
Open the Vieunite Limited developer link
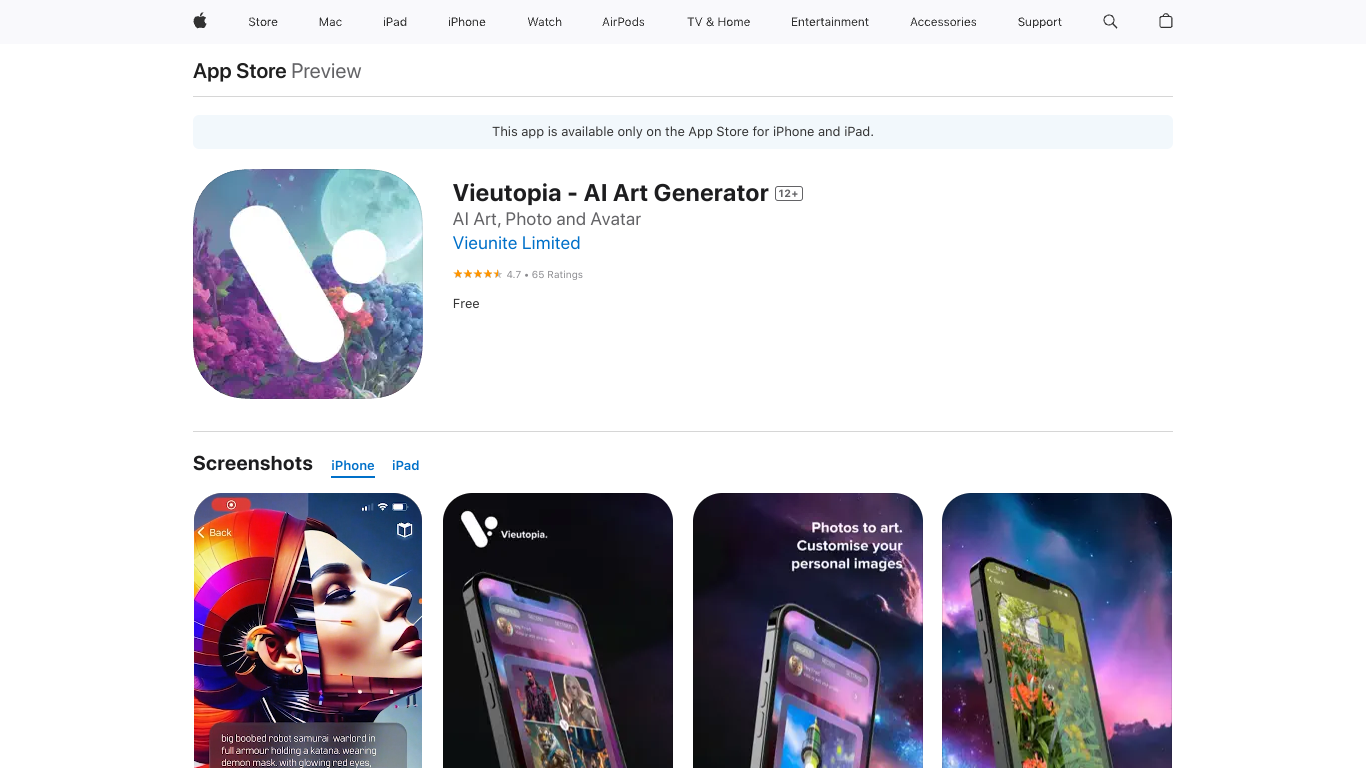pos(516,243)
